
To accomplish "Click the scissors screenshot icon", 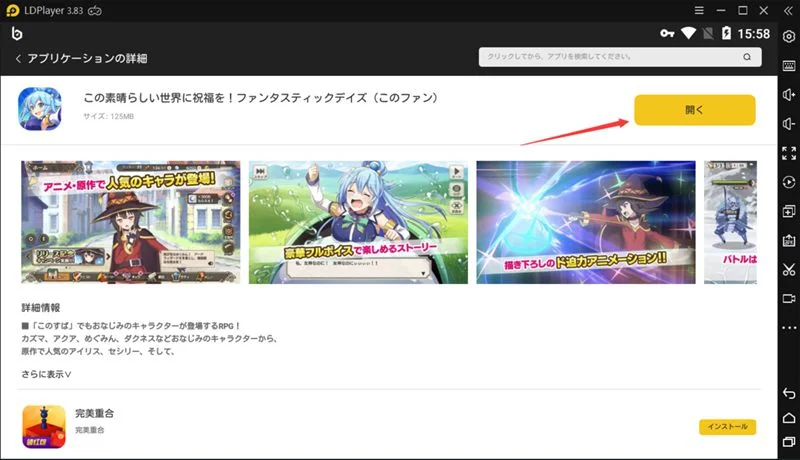I will tap(789, 269).
